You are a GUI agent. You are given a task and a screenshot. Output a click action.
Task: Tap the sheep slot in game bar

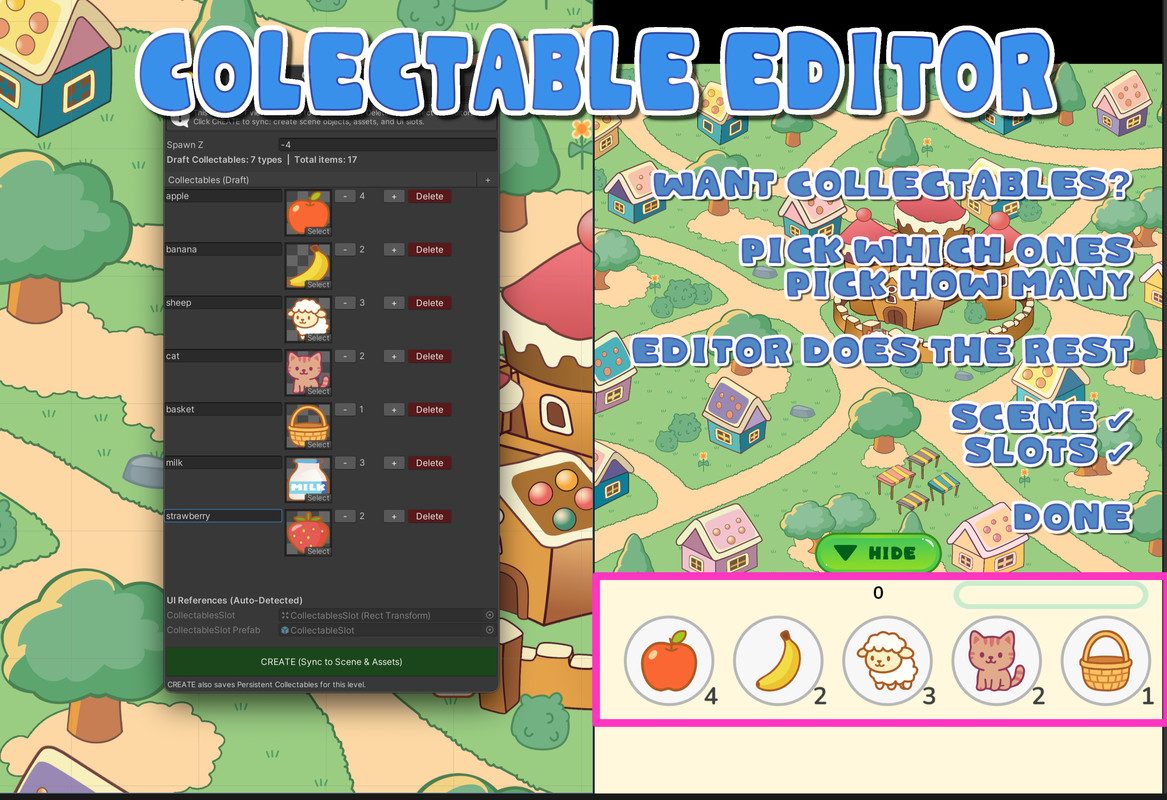(x=887, y=661)
